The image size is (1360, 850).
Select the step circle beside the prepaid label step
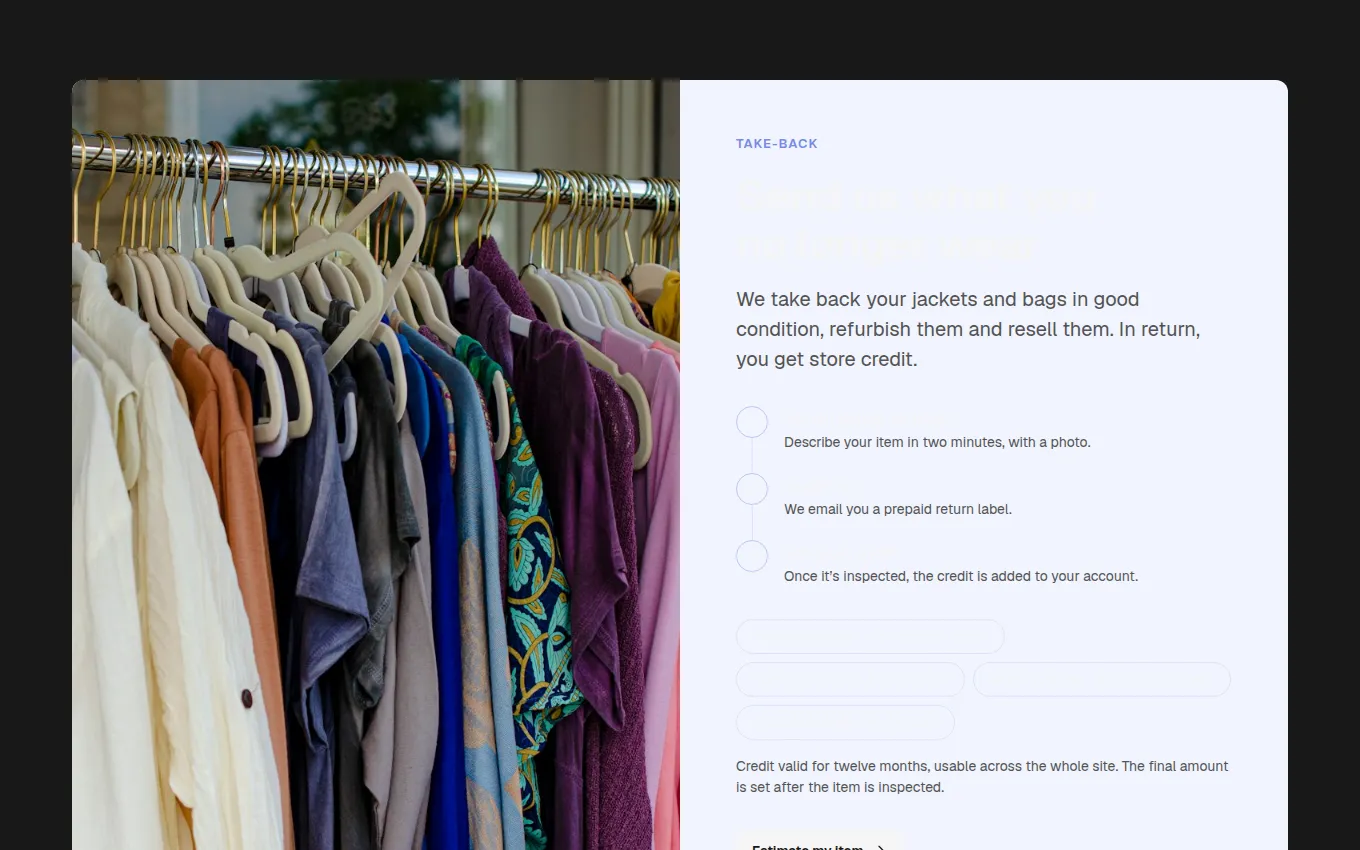(x=752, y=489)
